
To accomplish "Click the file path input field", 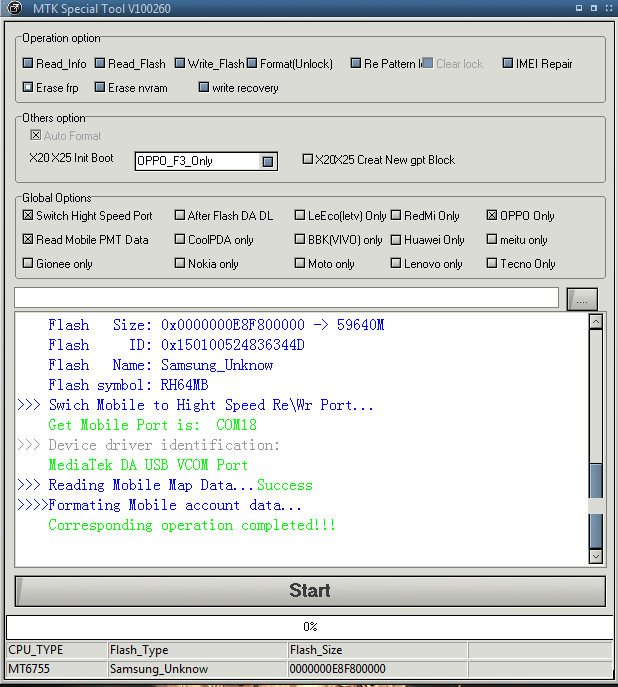I will [x=286, y=298].
